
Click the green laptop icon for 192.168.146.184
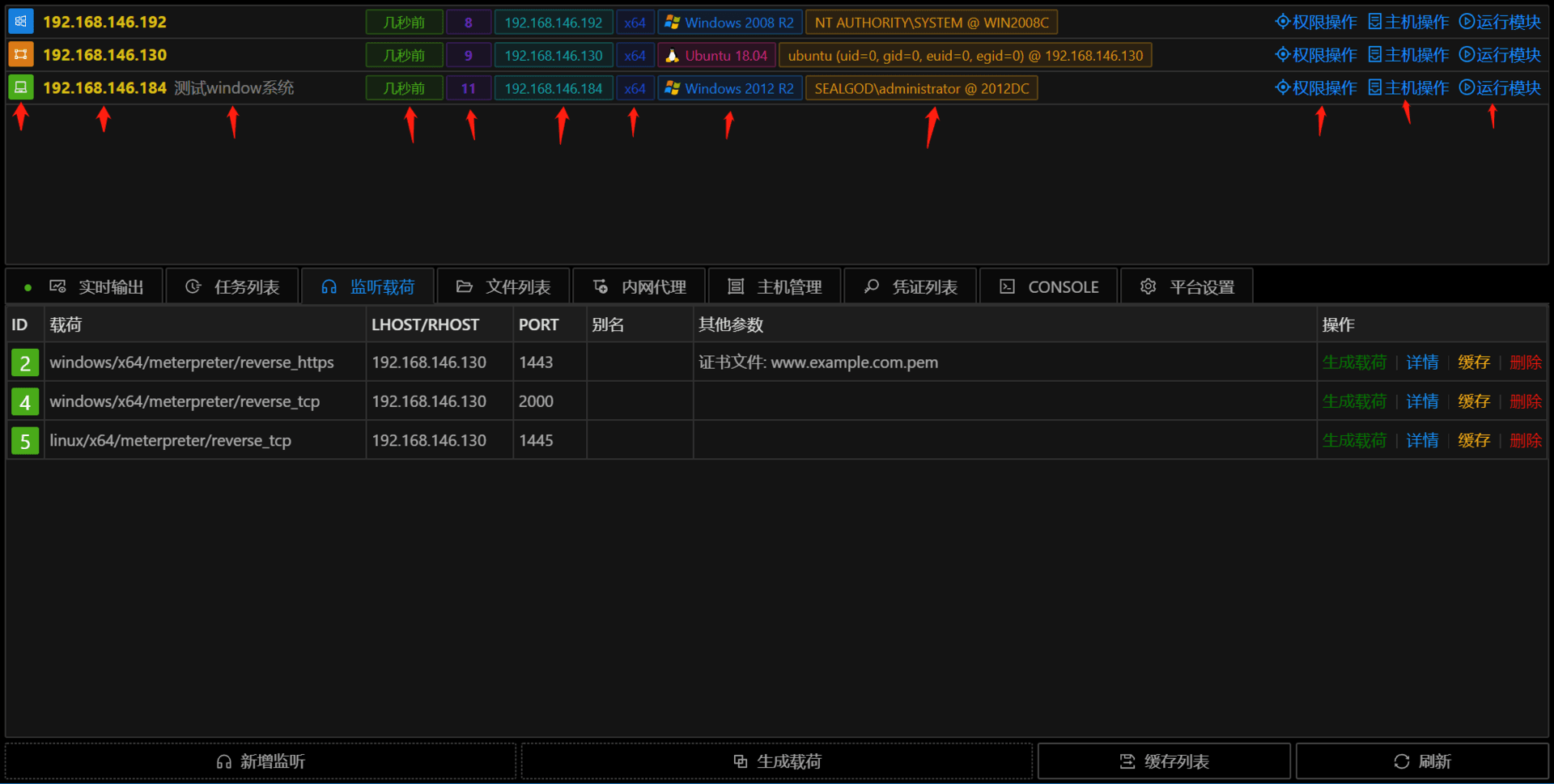coord(20,87)
